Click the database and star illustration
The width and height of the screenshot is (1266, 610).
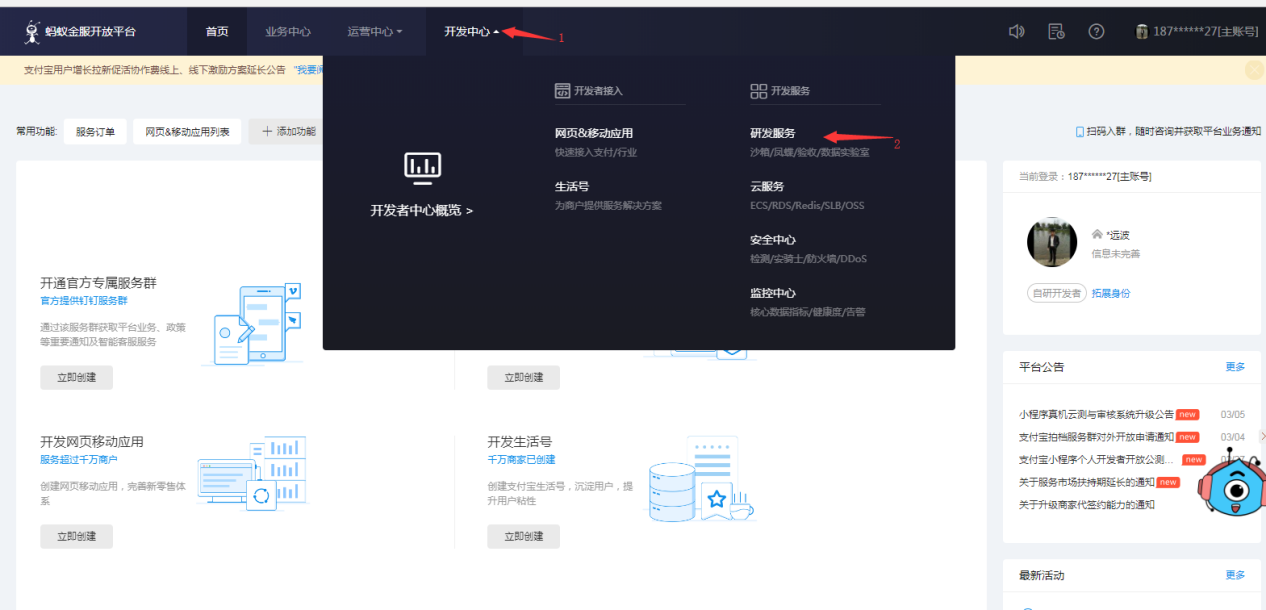[701, 480]
